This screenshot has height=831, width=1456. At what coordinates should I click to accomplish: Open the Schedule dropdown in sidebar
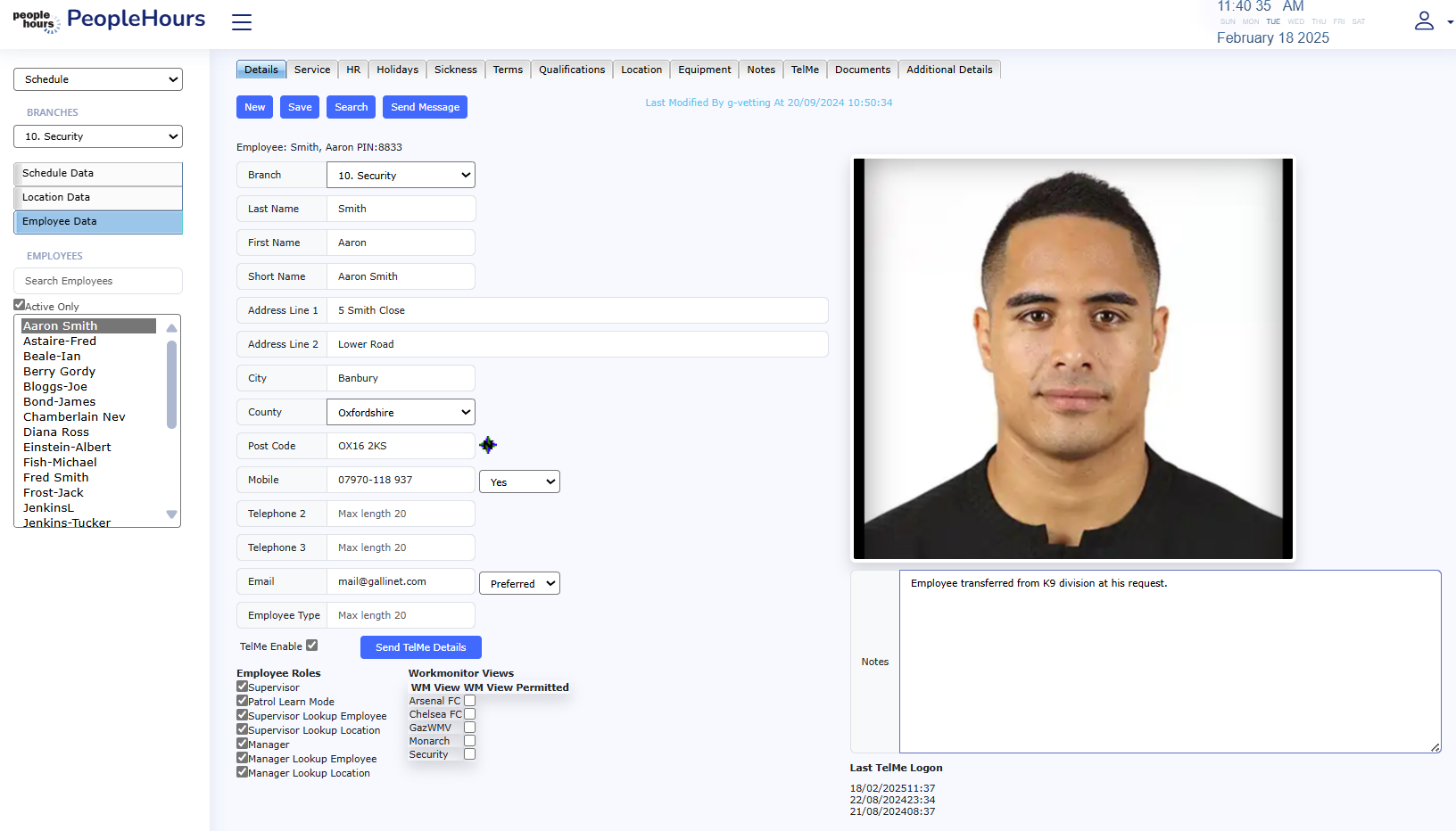tap(98, 79)
